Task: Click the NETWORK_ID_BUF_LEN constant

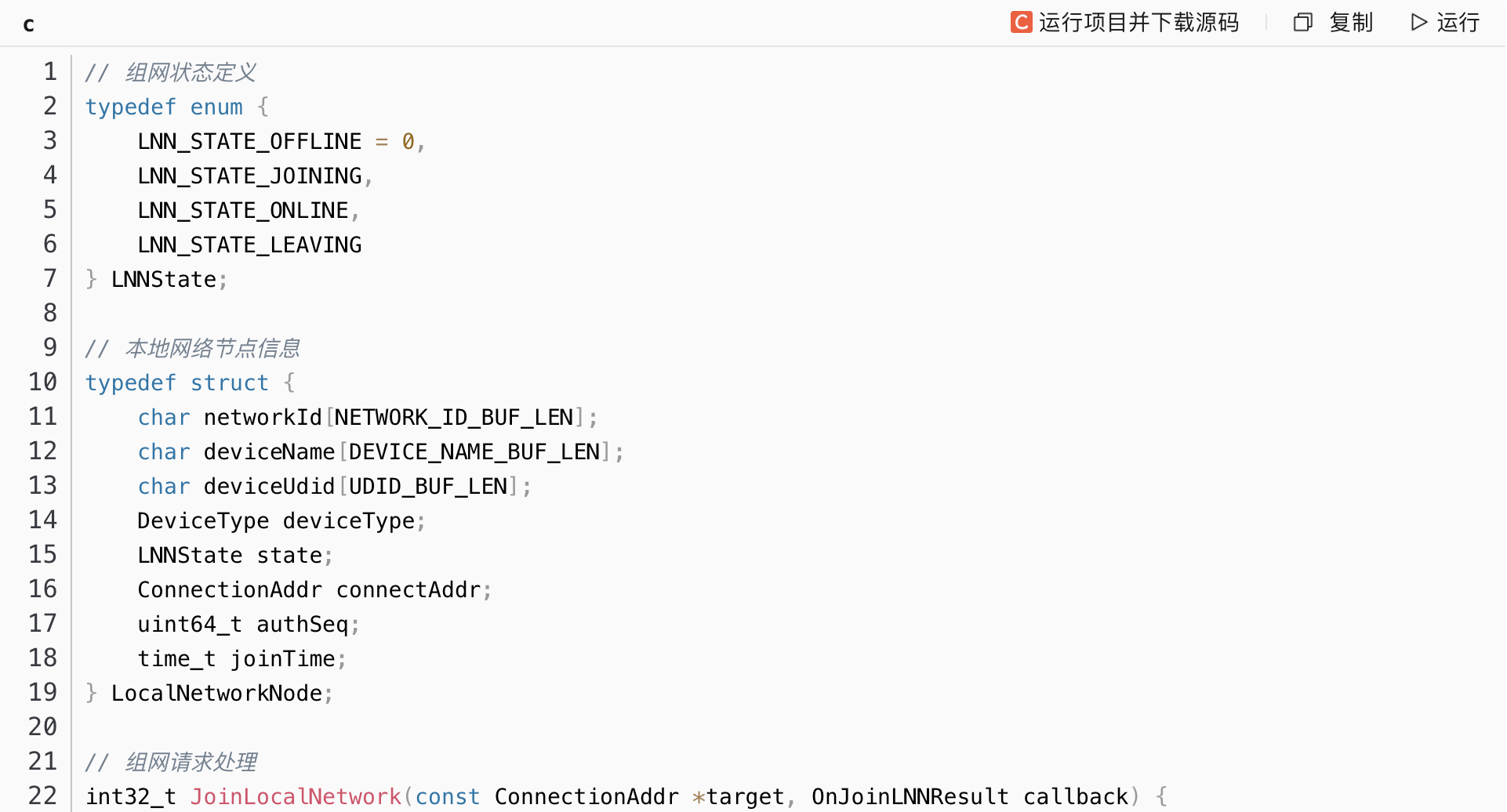Action: [x=453, y=417]
